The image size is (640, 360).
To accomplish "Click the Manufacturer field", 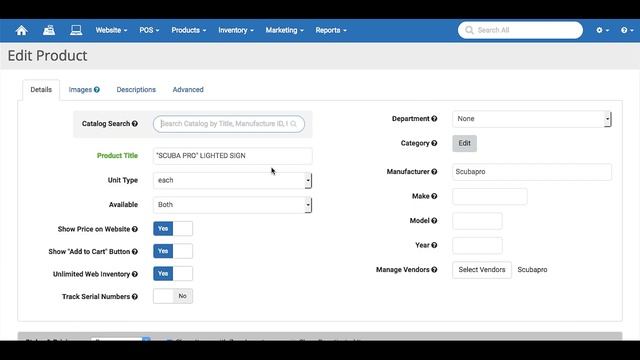I will (x=532, y=172).
